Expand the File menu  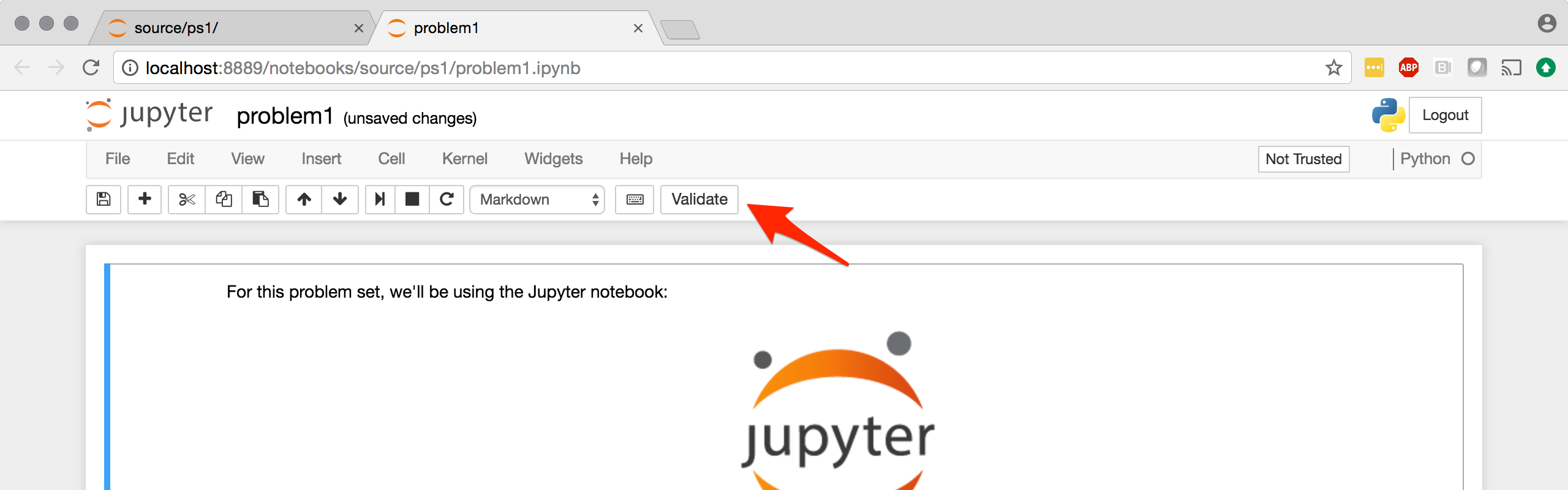[118, 159]
